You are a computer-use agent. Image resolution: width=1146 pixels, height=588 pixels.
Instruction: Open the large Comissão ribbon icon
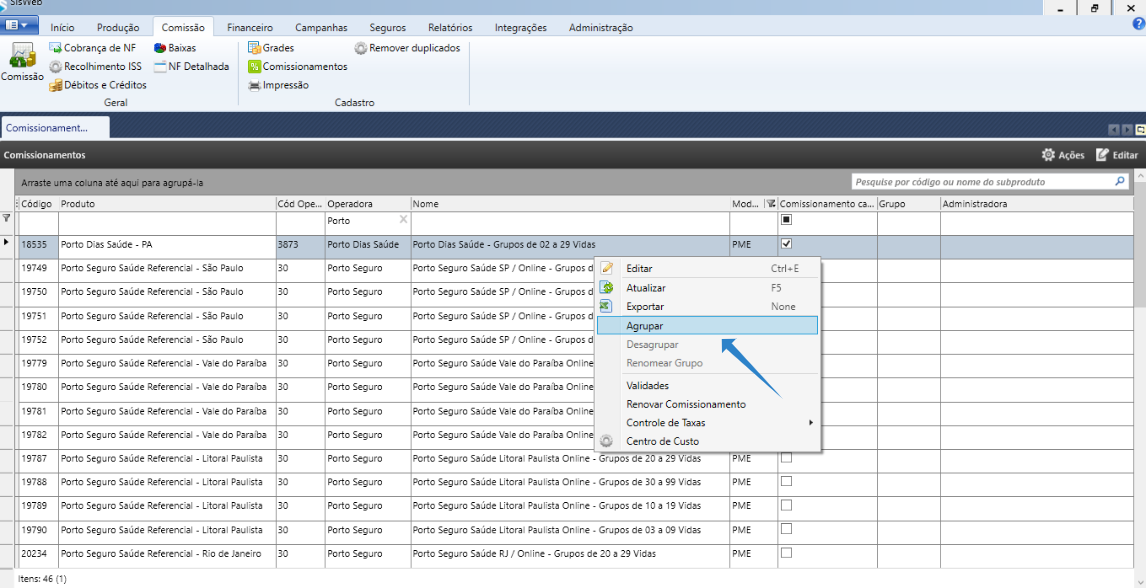pos(22,63)
